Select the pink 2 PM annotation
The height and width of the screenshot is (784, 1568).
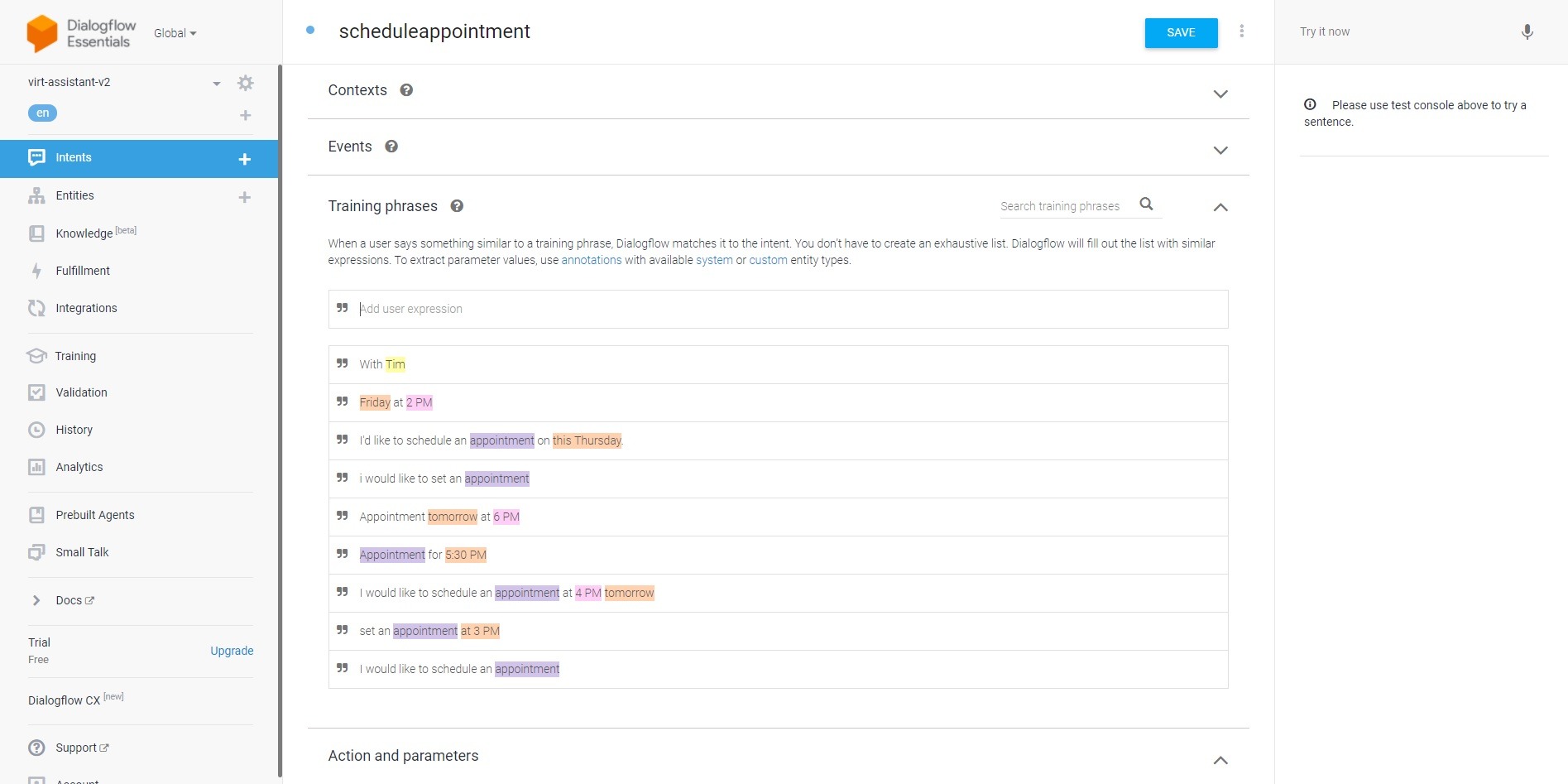point(420,402)
